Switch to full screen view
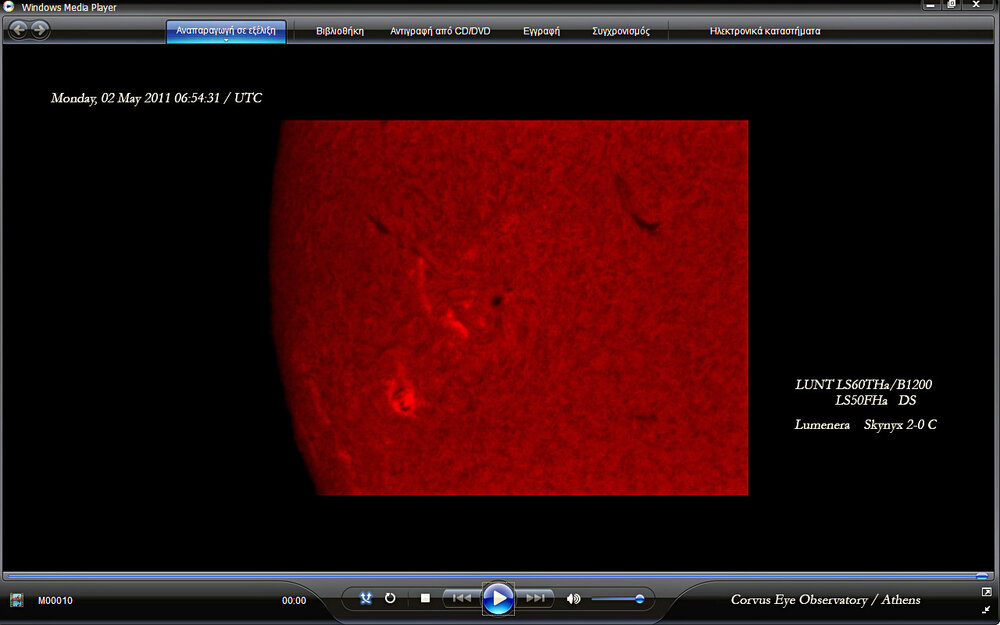 click(x=986, y=592)
